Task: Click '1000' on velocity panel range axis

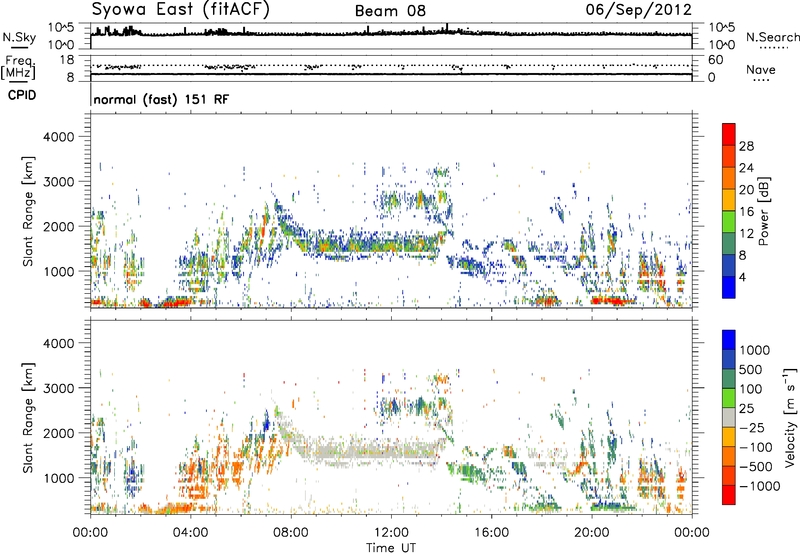Action: pyautogui.click(x=58, y=478)
